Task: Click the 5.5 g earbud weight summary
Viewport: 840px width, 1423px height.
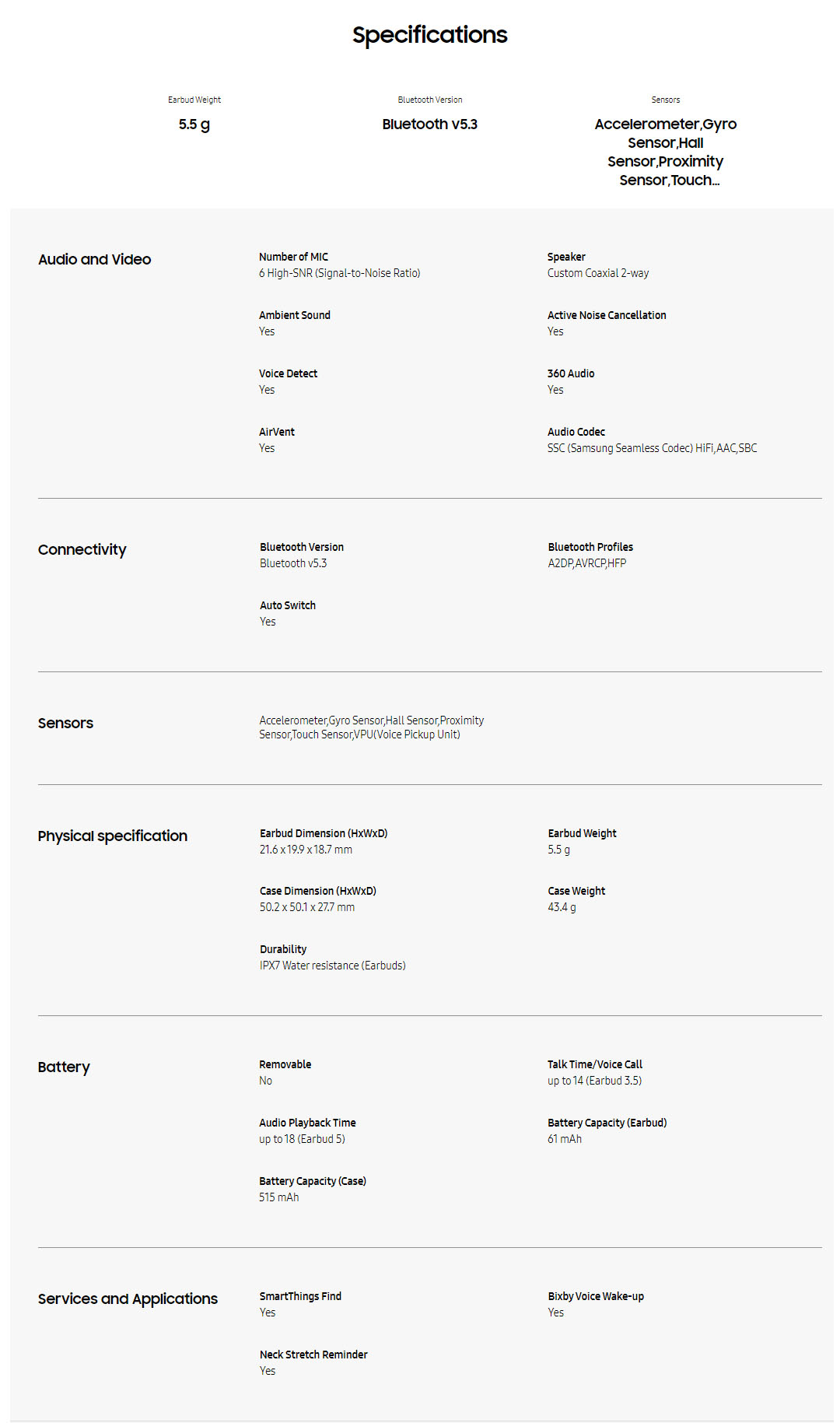Action: 194,124
